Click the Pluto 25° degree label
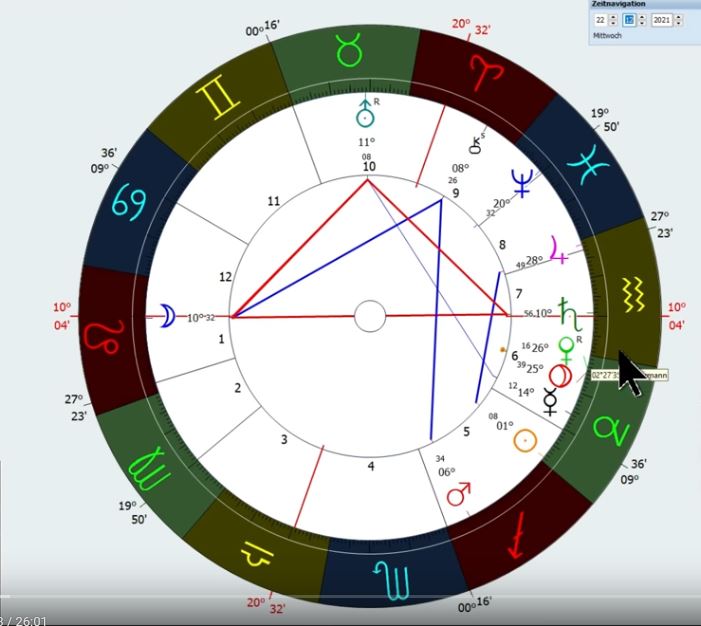The image size is (701, 626). (x=535, y=368)
